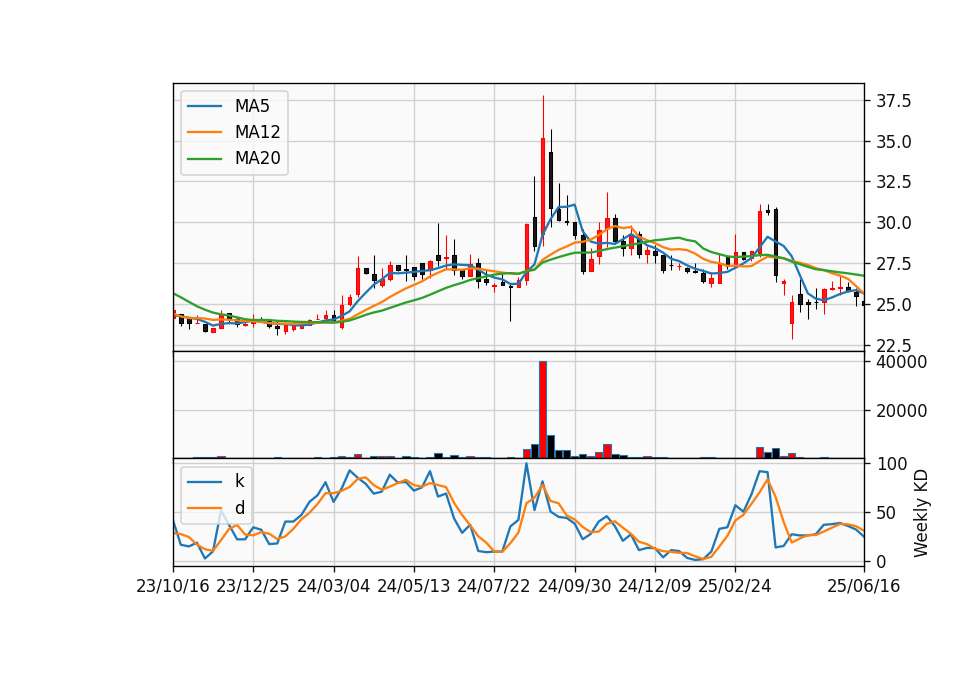Viewport: 960px width, 690px height.
Task: Click the 25/02/24 date tick label
Action: tap(735, 586)
